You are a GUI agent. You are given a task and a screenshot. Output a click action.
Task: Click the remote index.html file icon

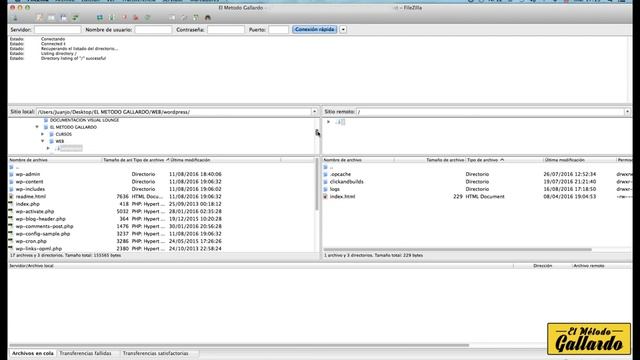[x=325, y=196]
